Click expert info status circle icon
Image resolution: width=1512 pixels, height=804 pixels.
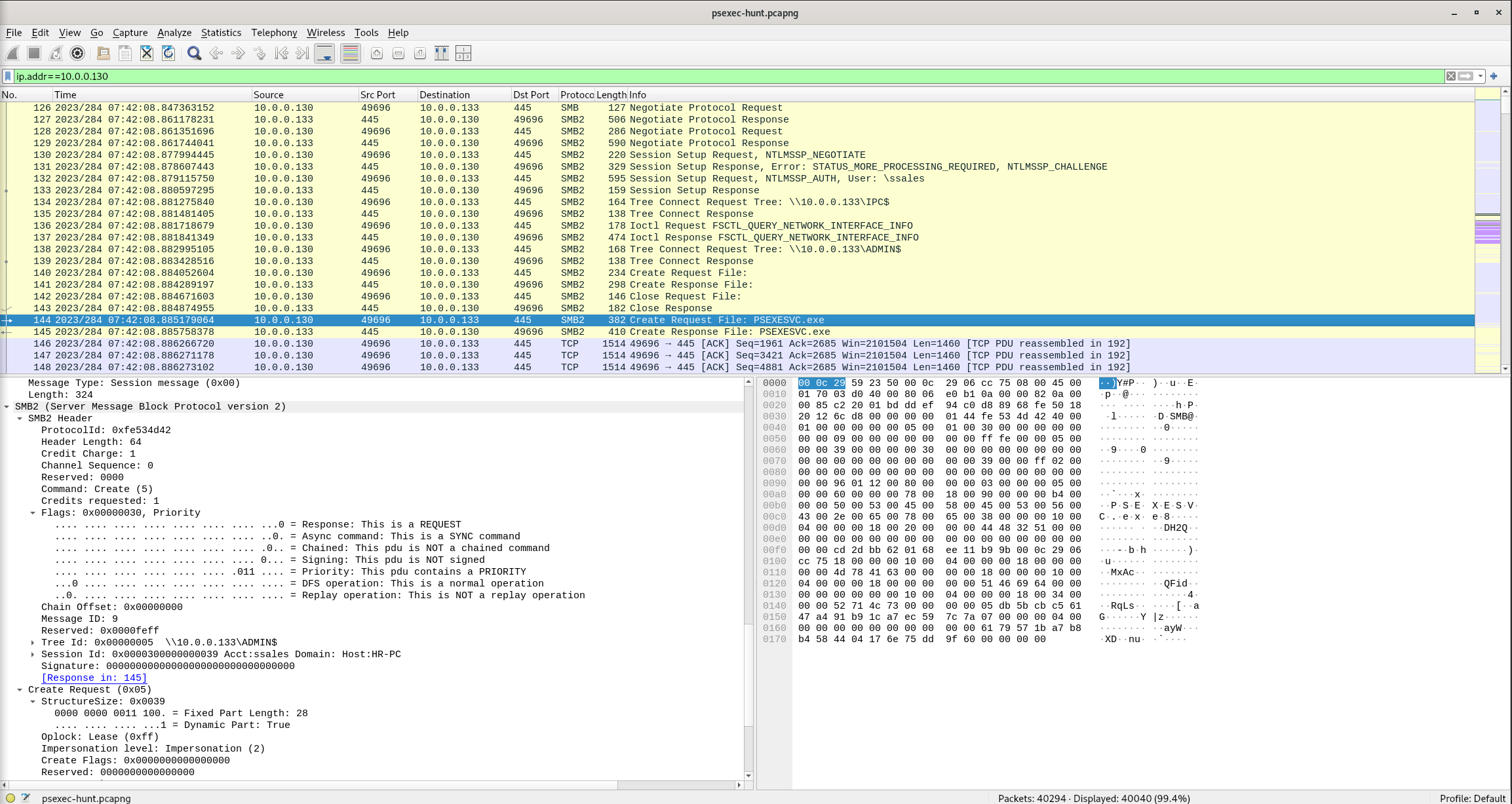pyautogui.click(x=10, y=798)
